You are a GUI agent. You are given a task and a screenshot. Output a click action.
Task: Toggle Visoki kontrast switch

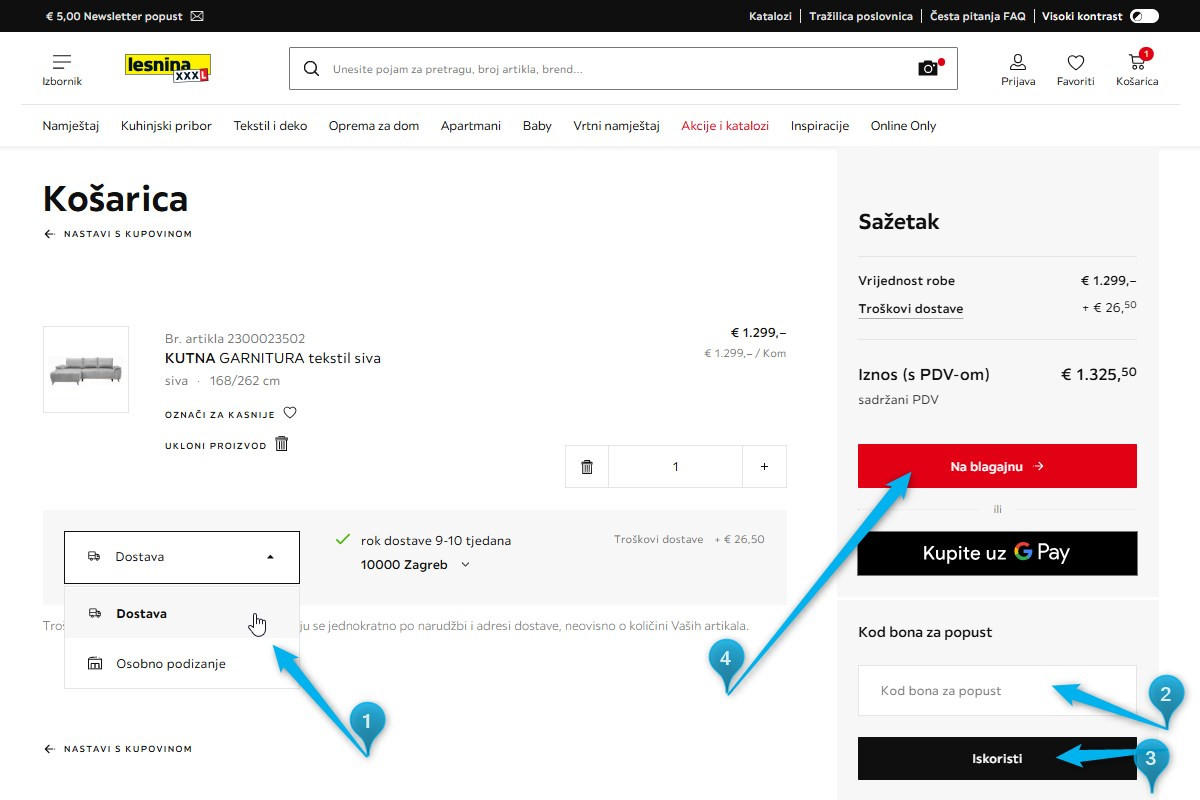(1144, 16)
